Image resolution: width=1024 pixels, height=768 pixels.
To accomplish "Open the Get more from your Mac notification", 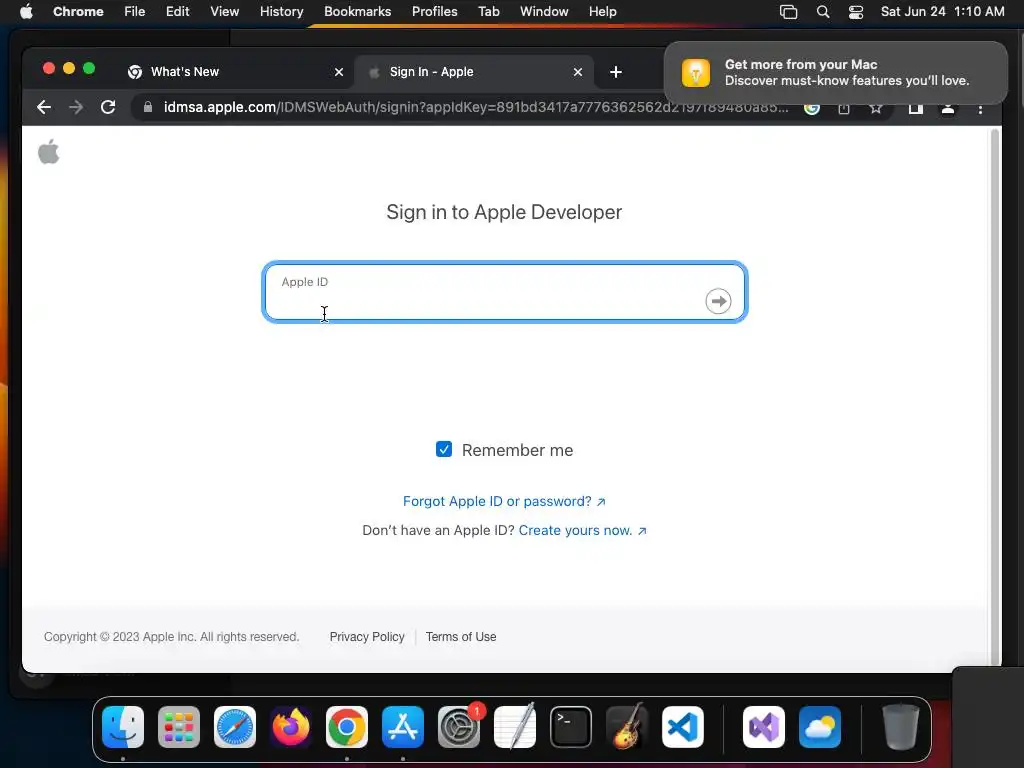I will tap(836, 72).
